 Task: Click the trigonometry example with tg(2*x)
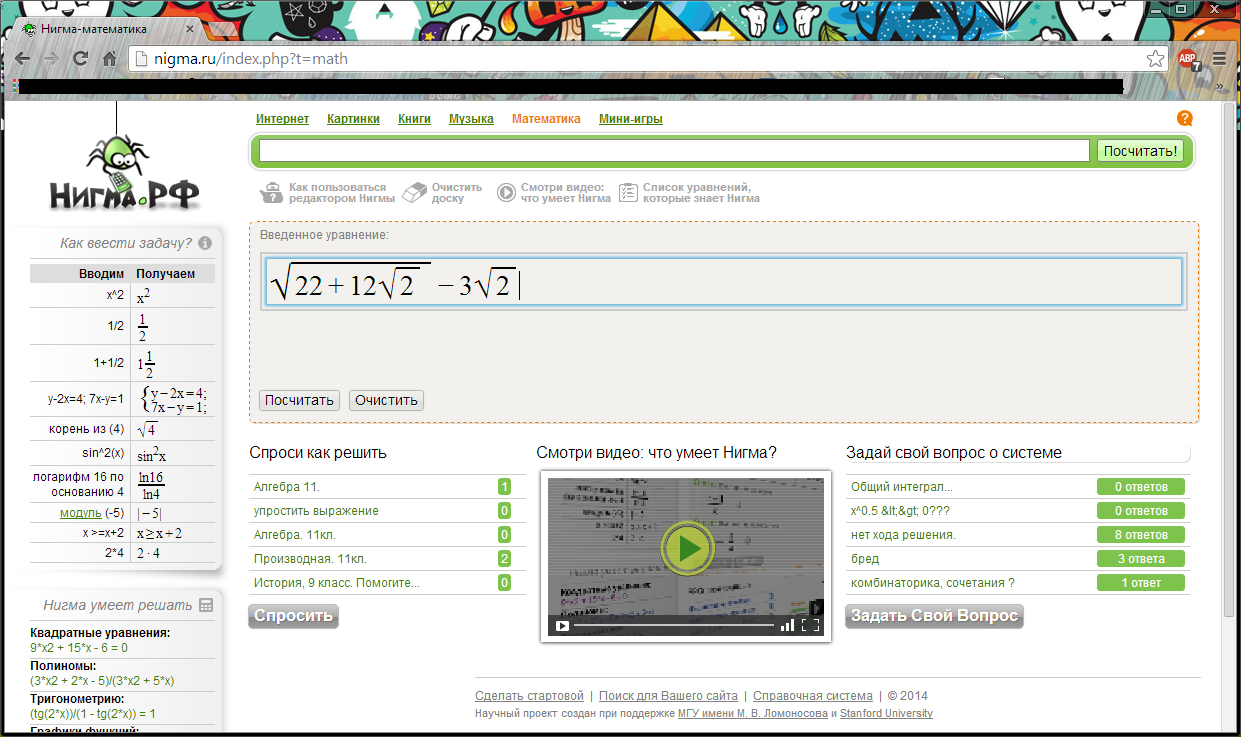point(93,714)
